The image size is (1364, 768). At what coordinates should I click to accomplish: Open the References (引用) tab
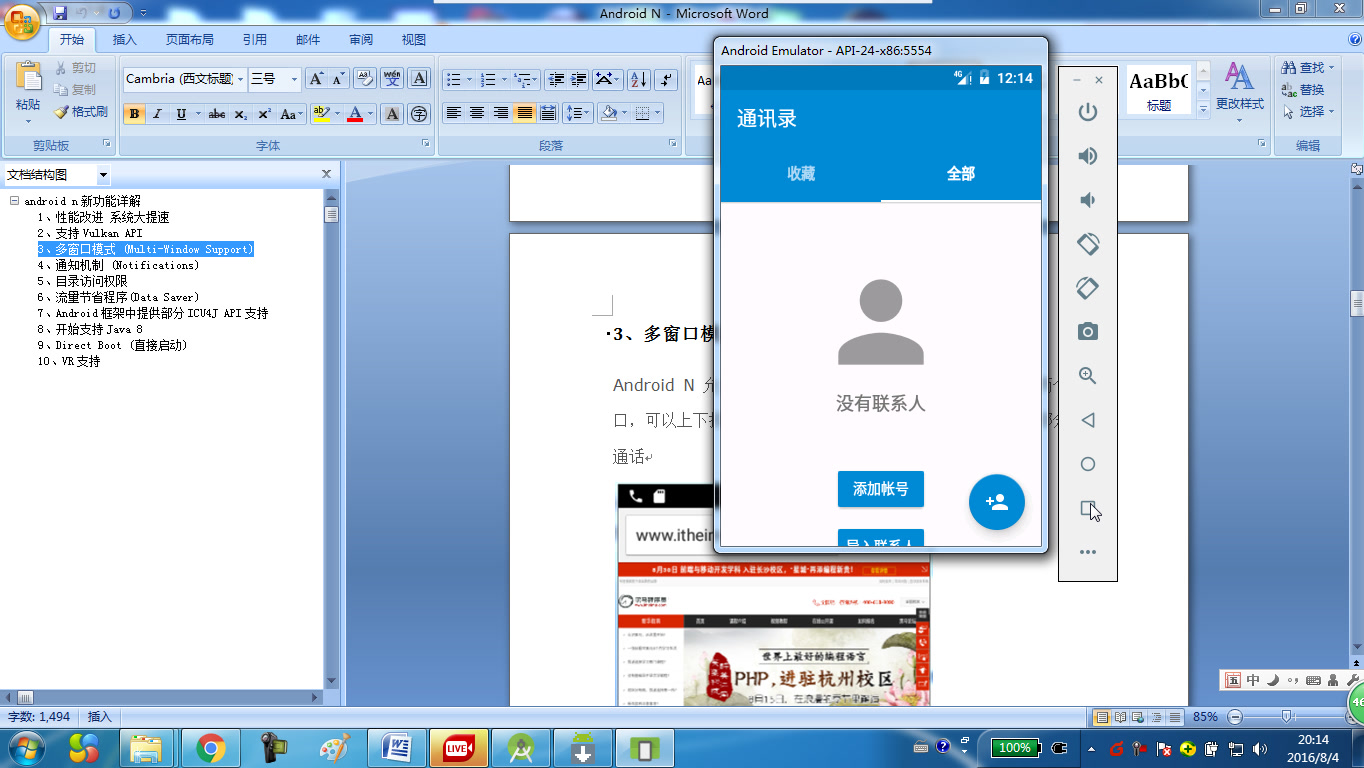click(x=255, y=40)
